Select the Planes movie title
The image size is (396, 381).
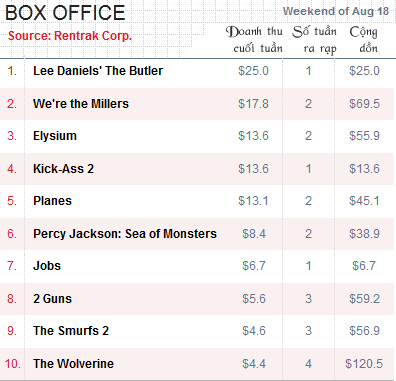coord(52,201)
